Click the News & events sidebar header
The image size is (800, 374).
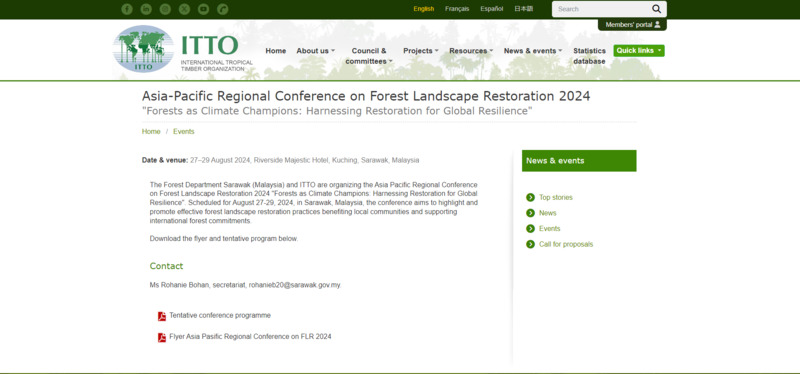tap(579, 161)
